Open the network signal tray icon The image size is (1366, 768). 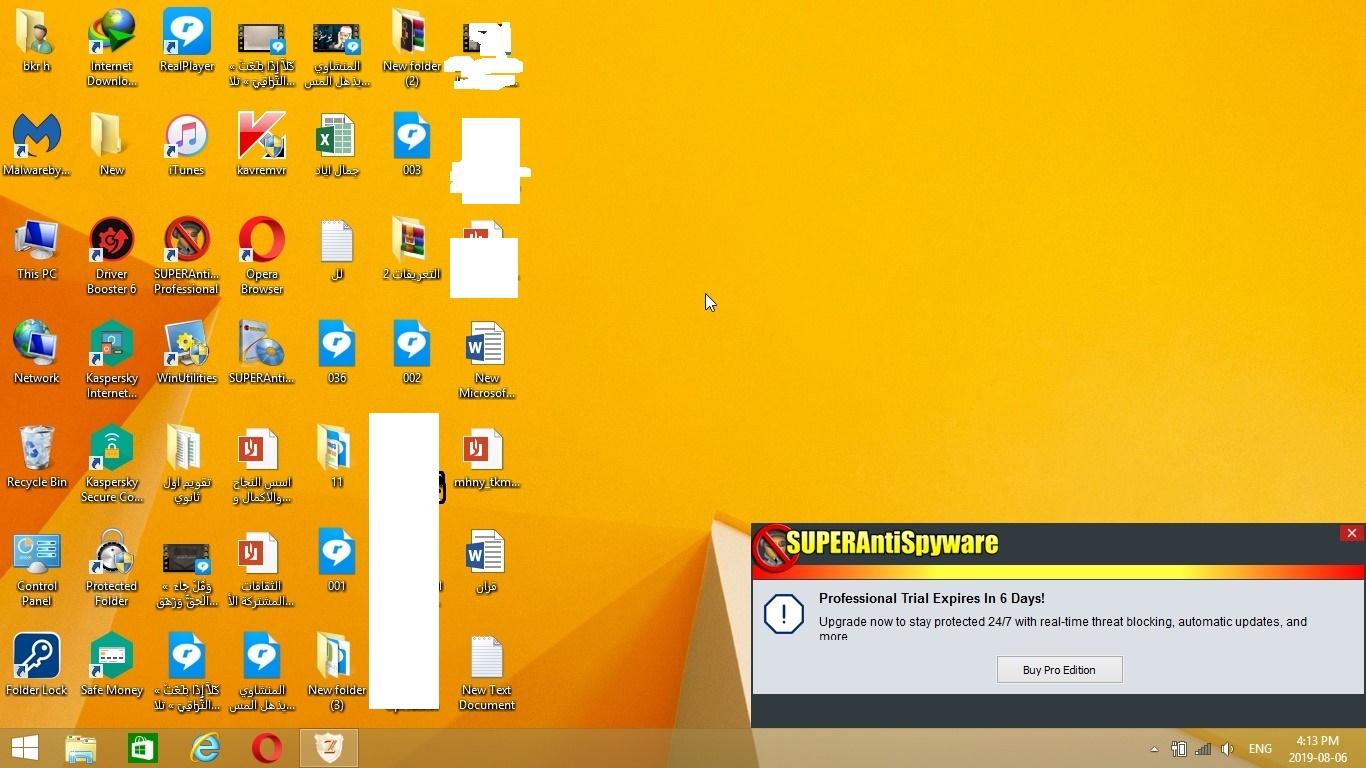(x=1203, y=749)
